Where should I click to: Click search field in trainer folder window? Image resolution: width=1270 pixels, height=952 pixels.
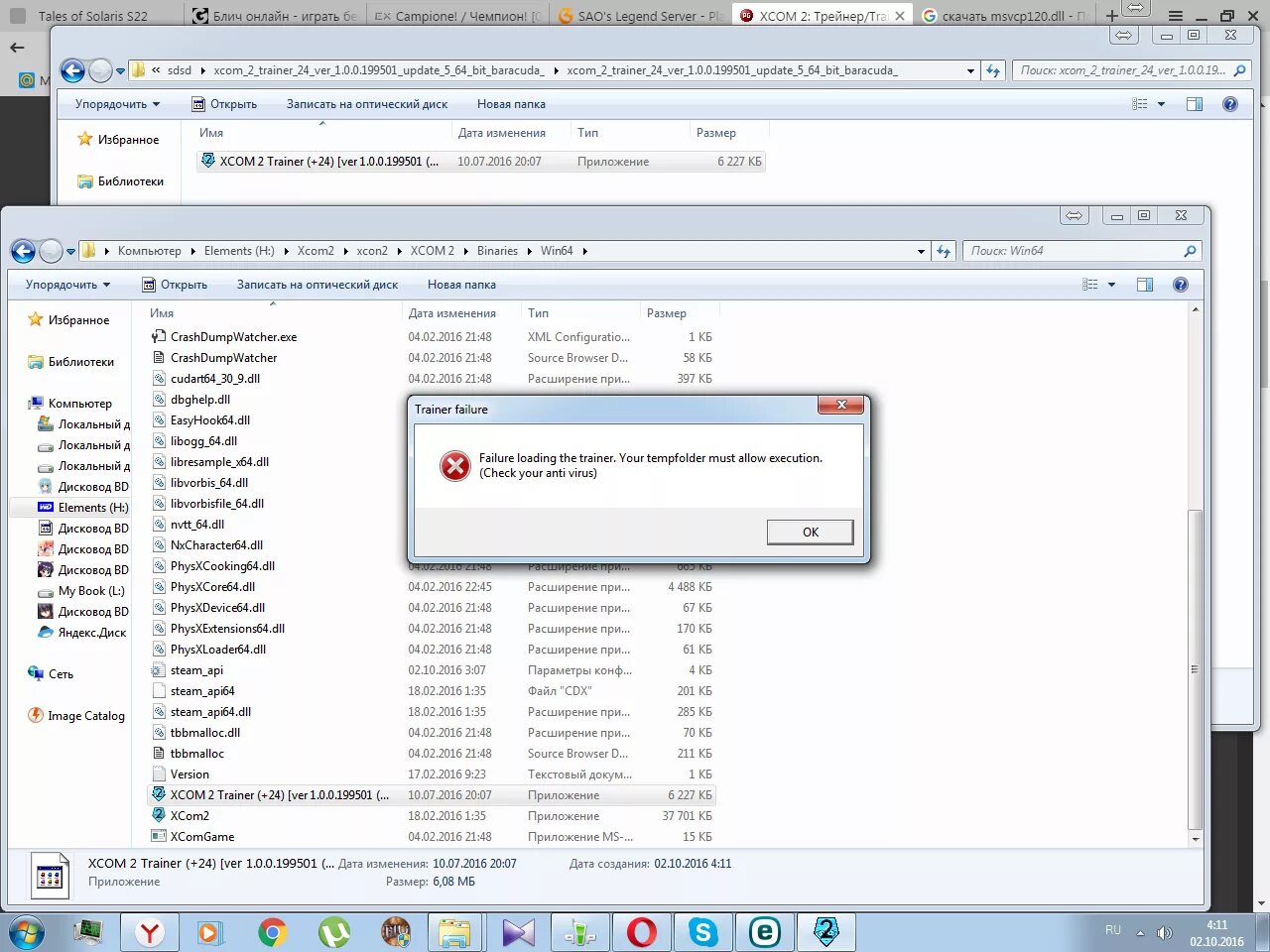[1132, 70]
